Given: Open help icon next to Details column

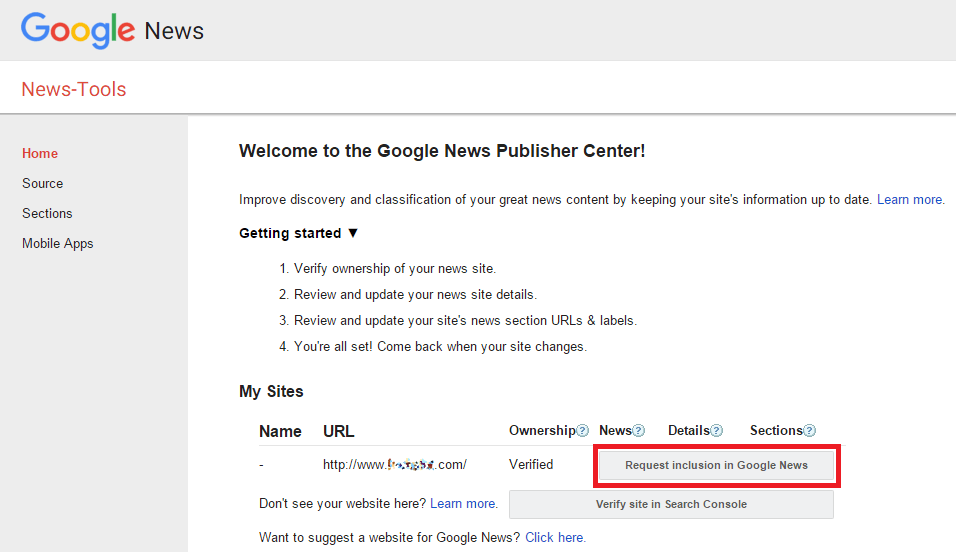Looking at the screenshot, I should tap(716, 431).
